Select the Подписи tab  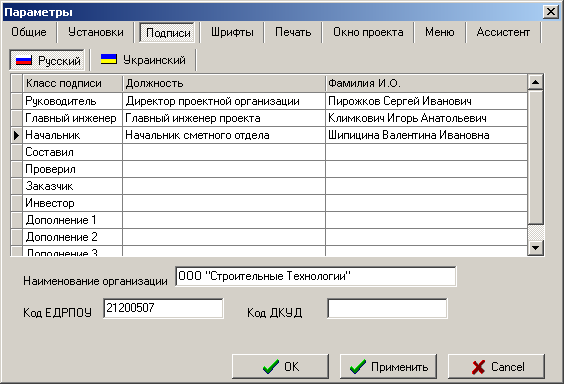(168, 33)
